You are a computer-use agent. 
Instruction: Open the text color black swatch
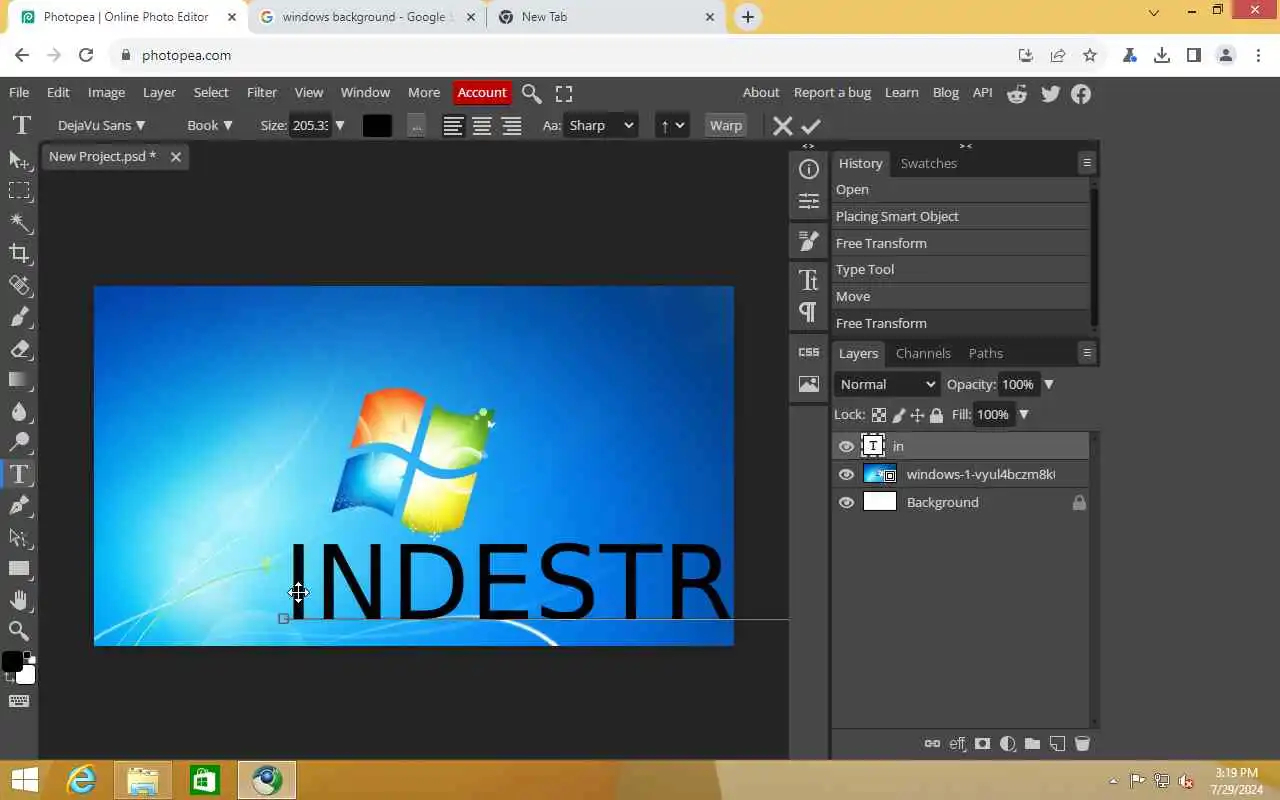click(377, 126)
